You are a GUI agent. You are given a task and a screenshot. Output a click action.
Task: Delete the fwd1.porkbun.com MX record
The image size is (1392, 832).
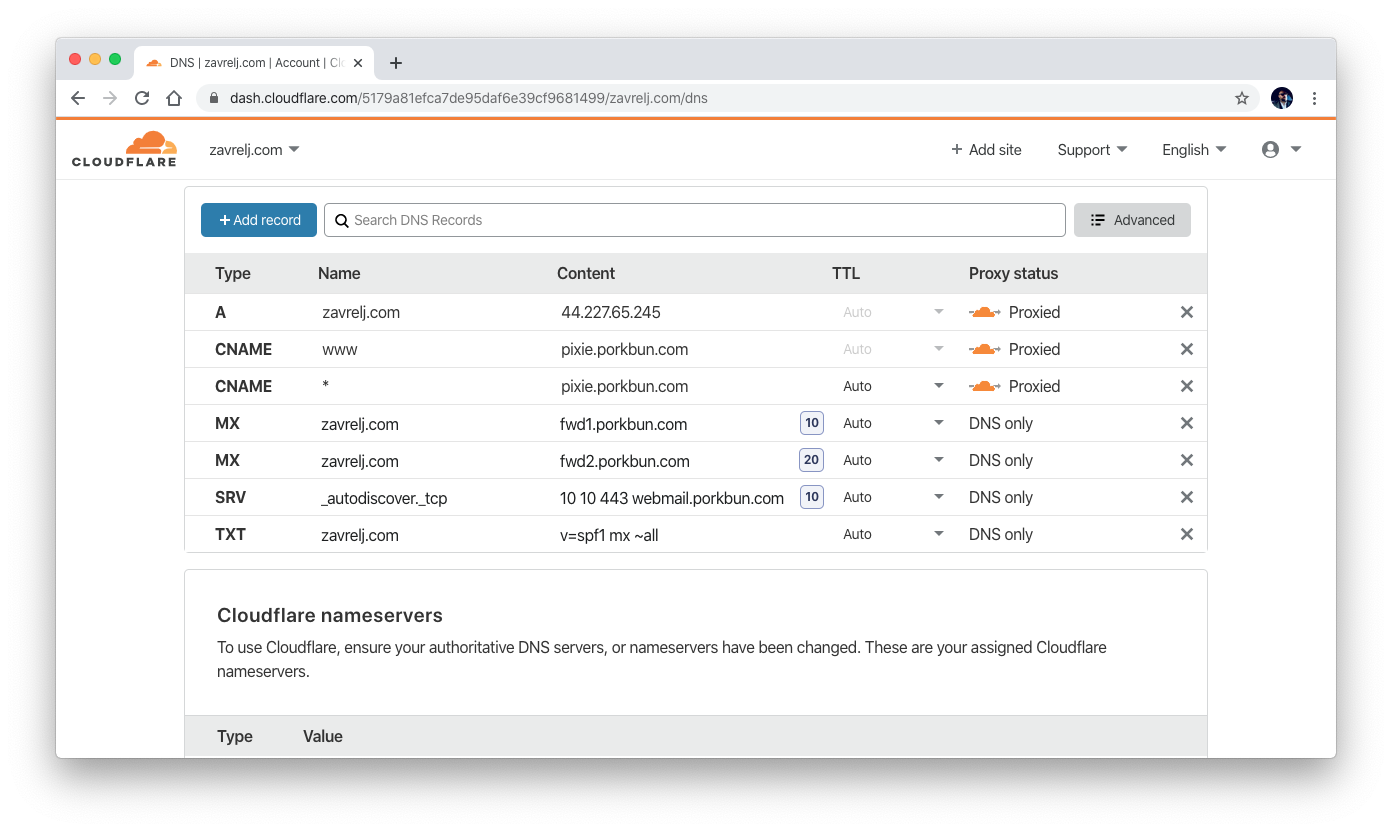(x=1187, y=423)
